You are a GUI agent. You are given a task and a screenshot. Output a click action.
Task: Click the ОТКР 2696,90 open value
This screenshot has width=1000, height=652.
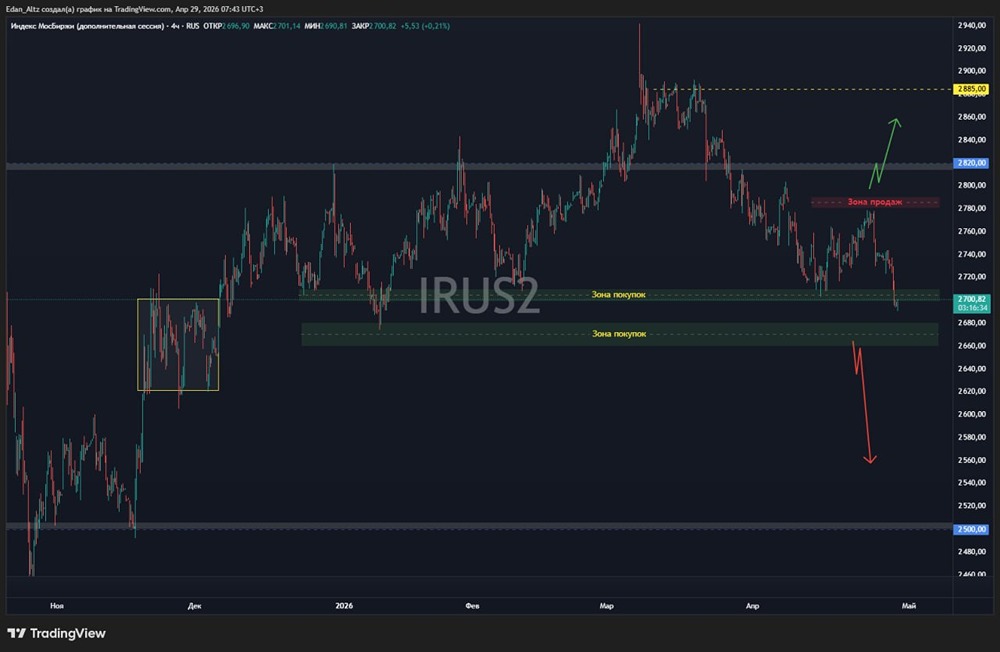click(x=226, y=26)
